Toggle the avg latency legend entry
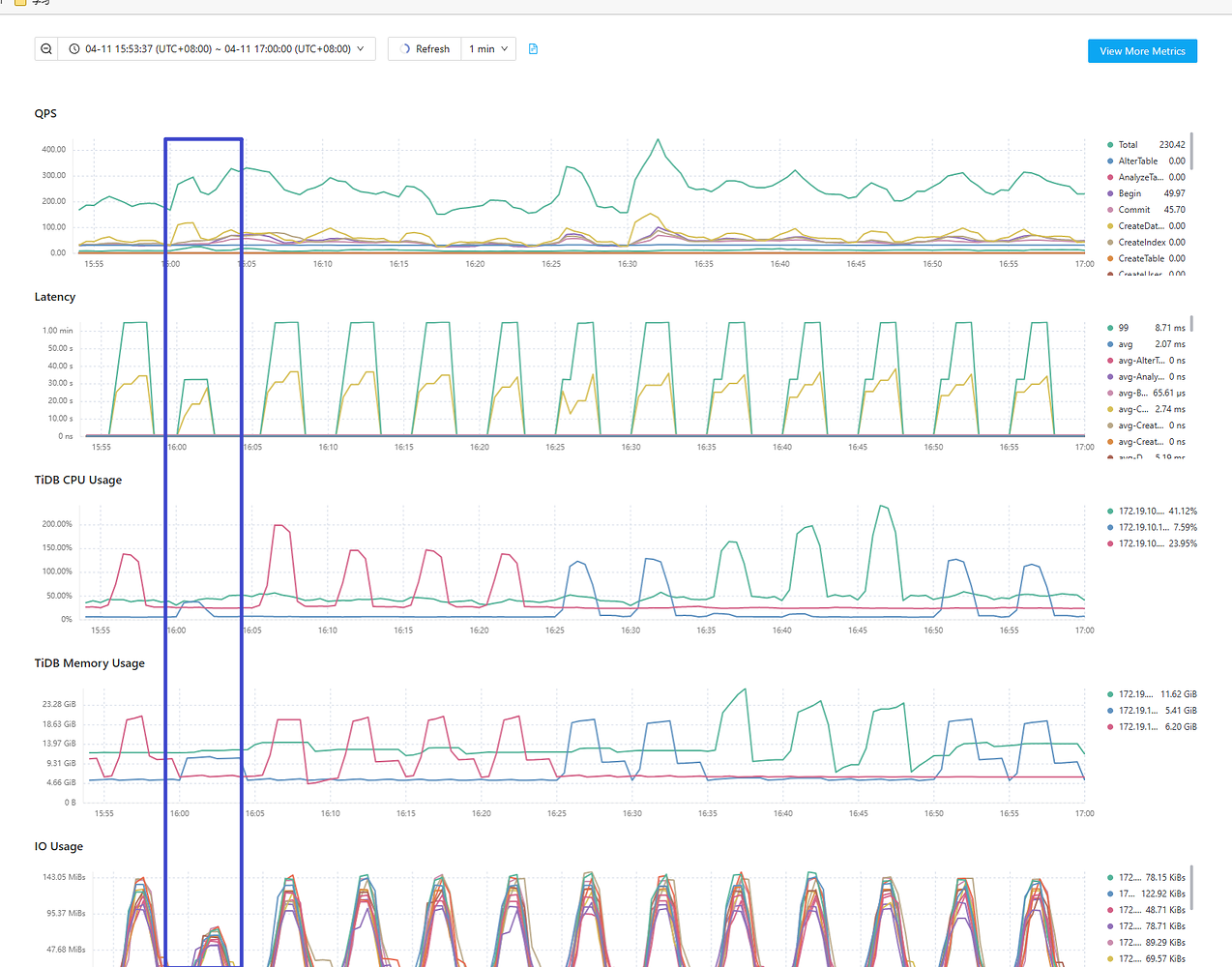1232x967 pixels. click(1125, 344)
